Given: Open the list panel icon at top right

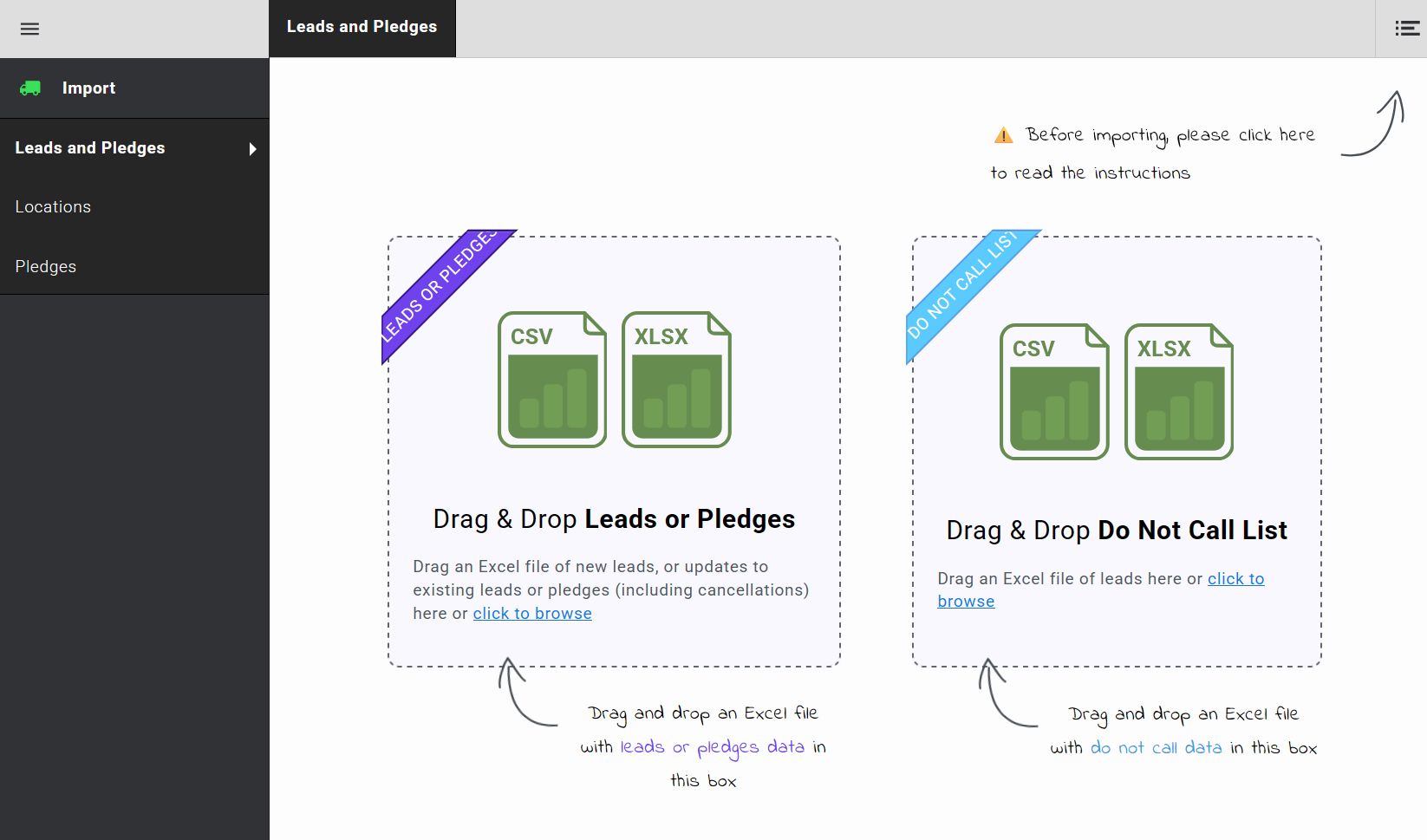Looking at the screenshot, I should (1406, 29).
